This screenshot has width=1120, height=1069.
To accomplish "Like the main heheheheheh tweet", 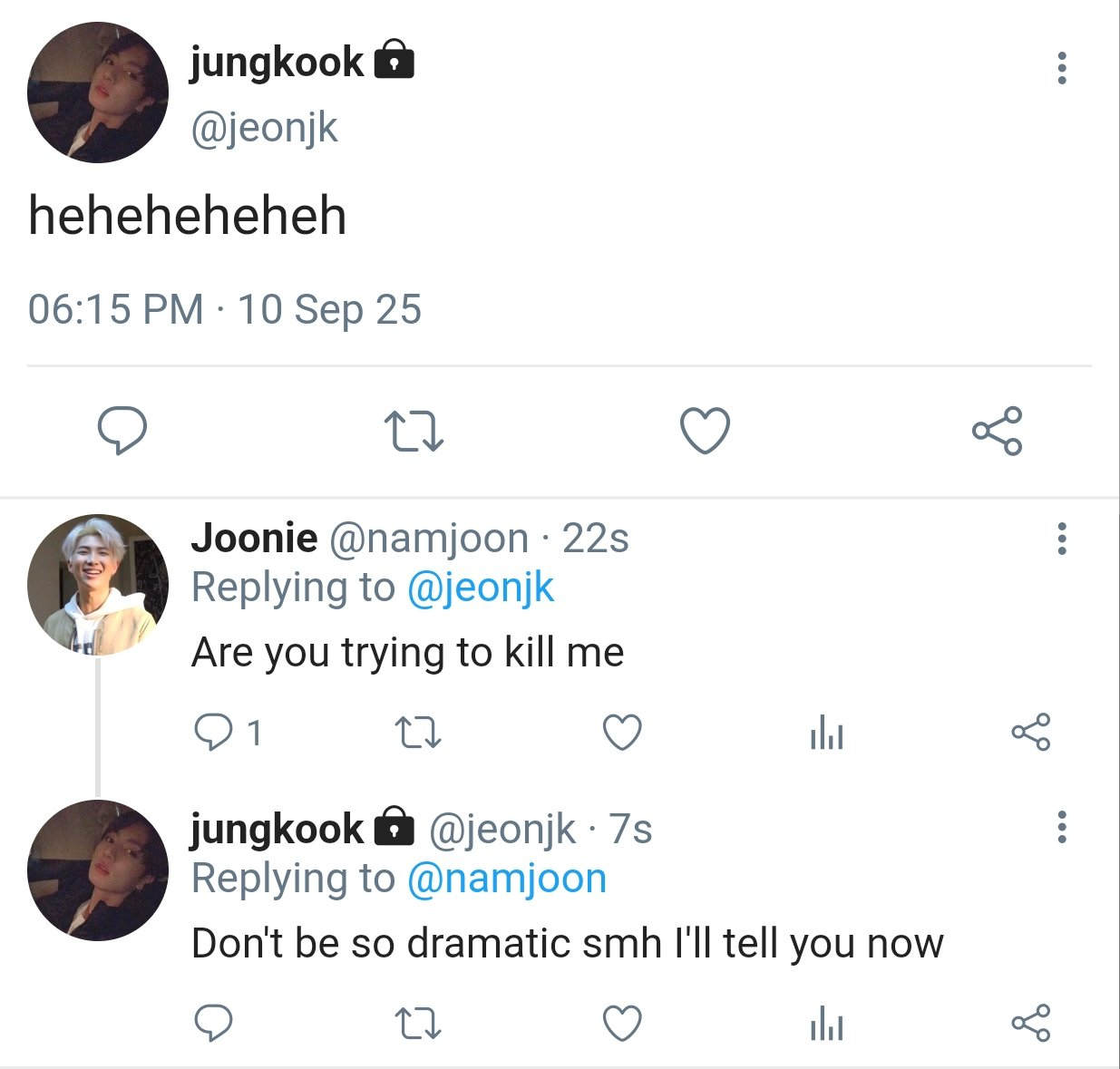I will (705, 430).
